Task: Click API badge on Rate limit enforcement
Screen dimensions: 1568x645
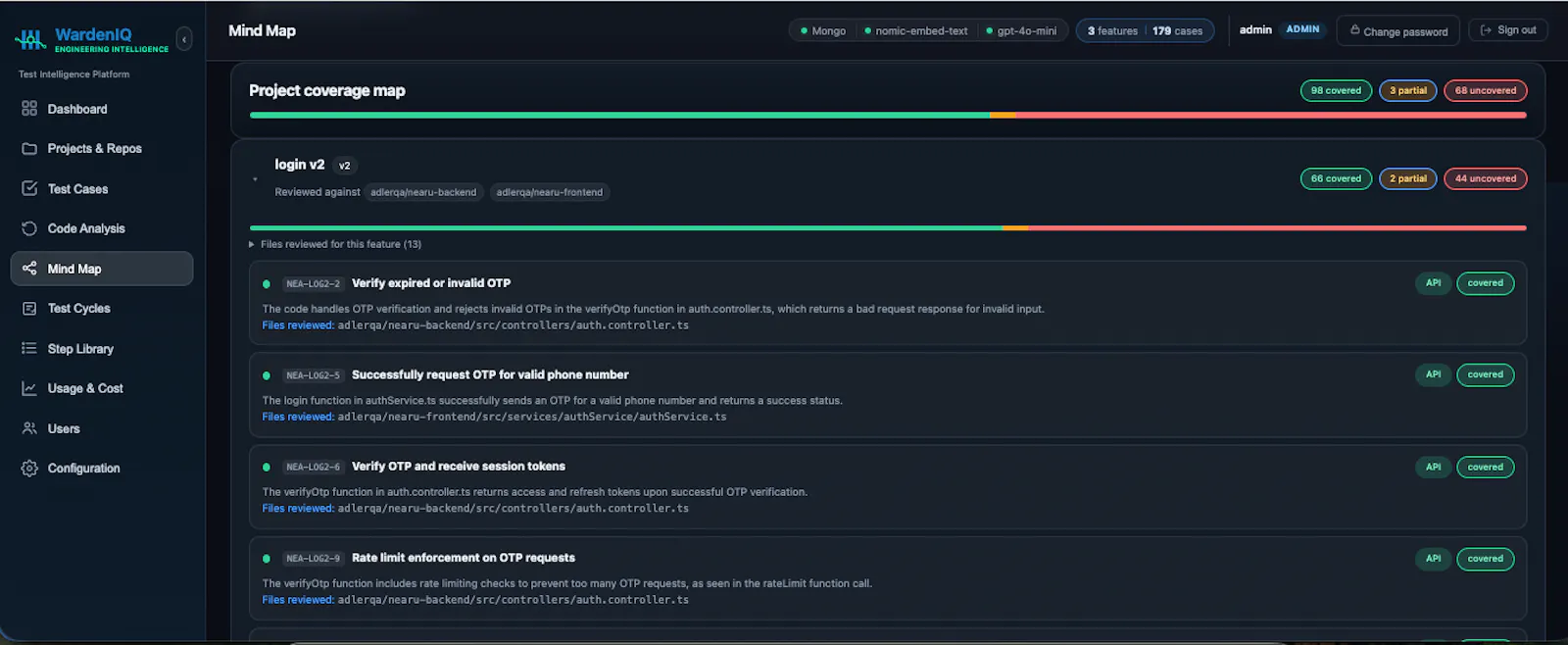Action: 1433,559
